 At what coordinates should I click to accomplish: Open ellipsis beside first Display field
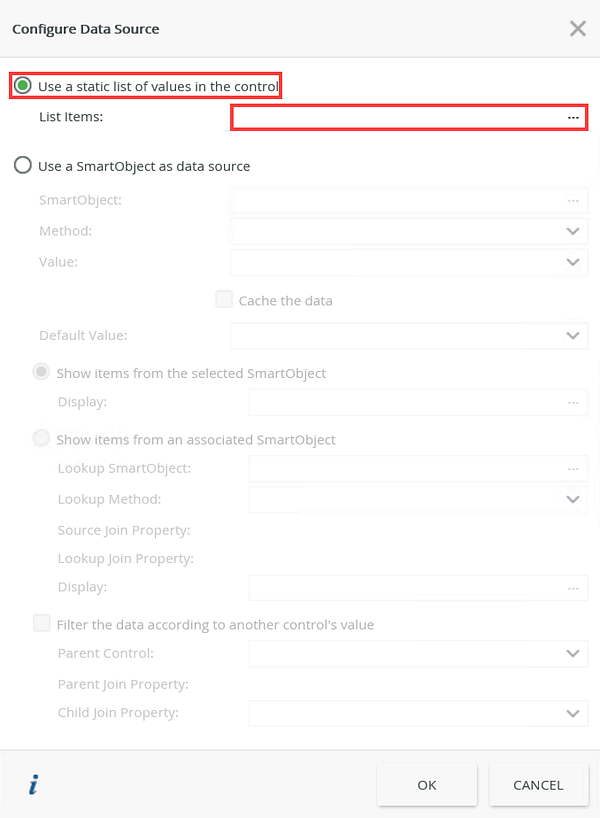click(573, 403)
